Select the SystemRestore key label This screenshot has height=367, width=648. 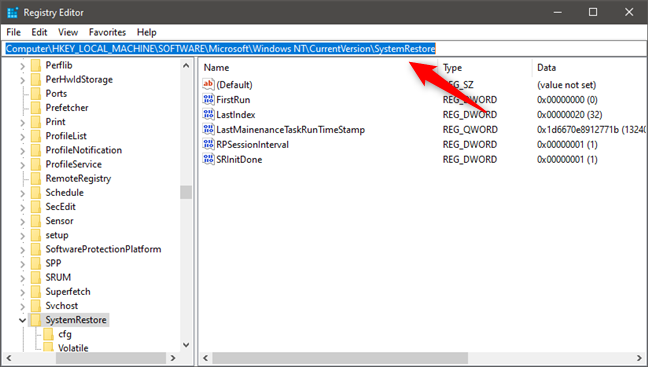pyautogui.click(x=76, y=320)
